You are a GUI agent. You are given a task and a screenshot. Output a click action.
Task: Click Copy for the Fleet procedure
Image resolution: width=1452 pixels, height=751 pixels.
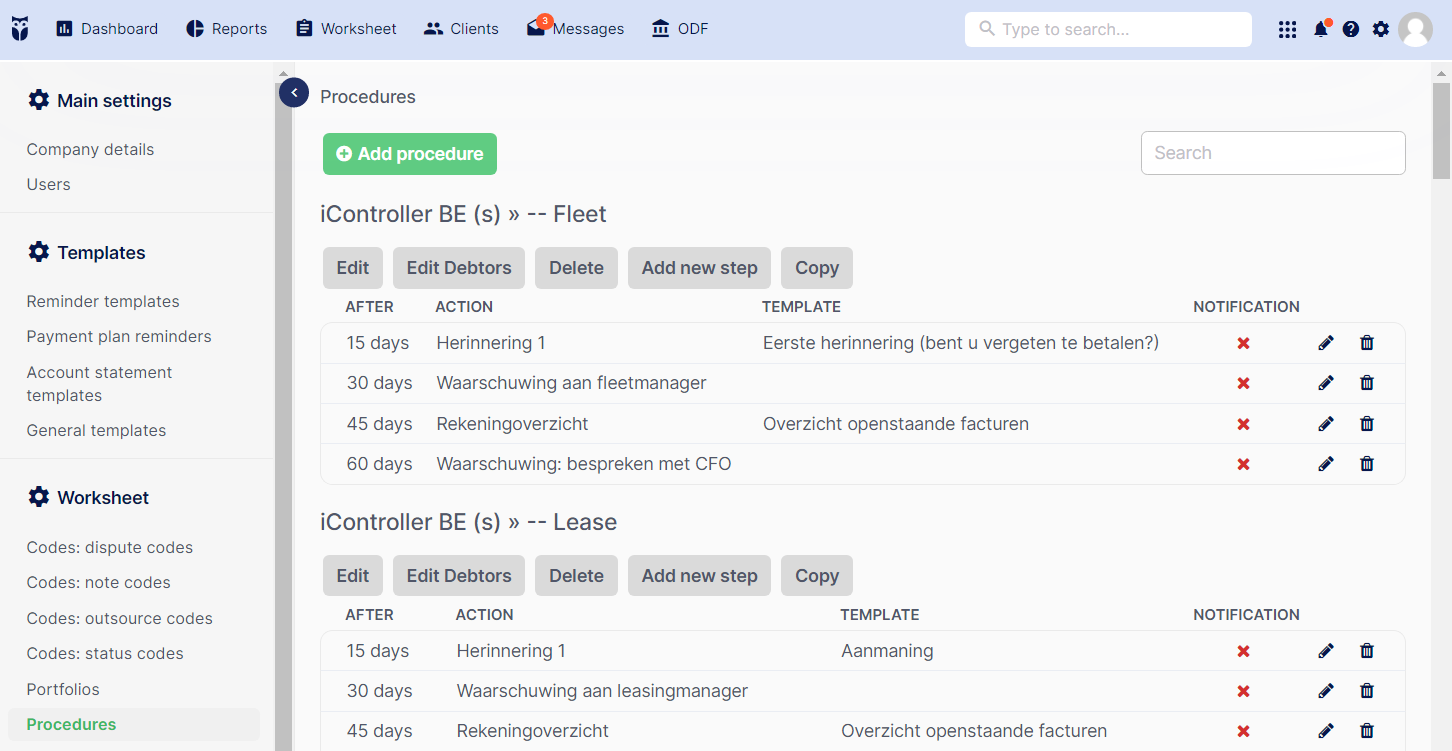(x=817, y=268)
